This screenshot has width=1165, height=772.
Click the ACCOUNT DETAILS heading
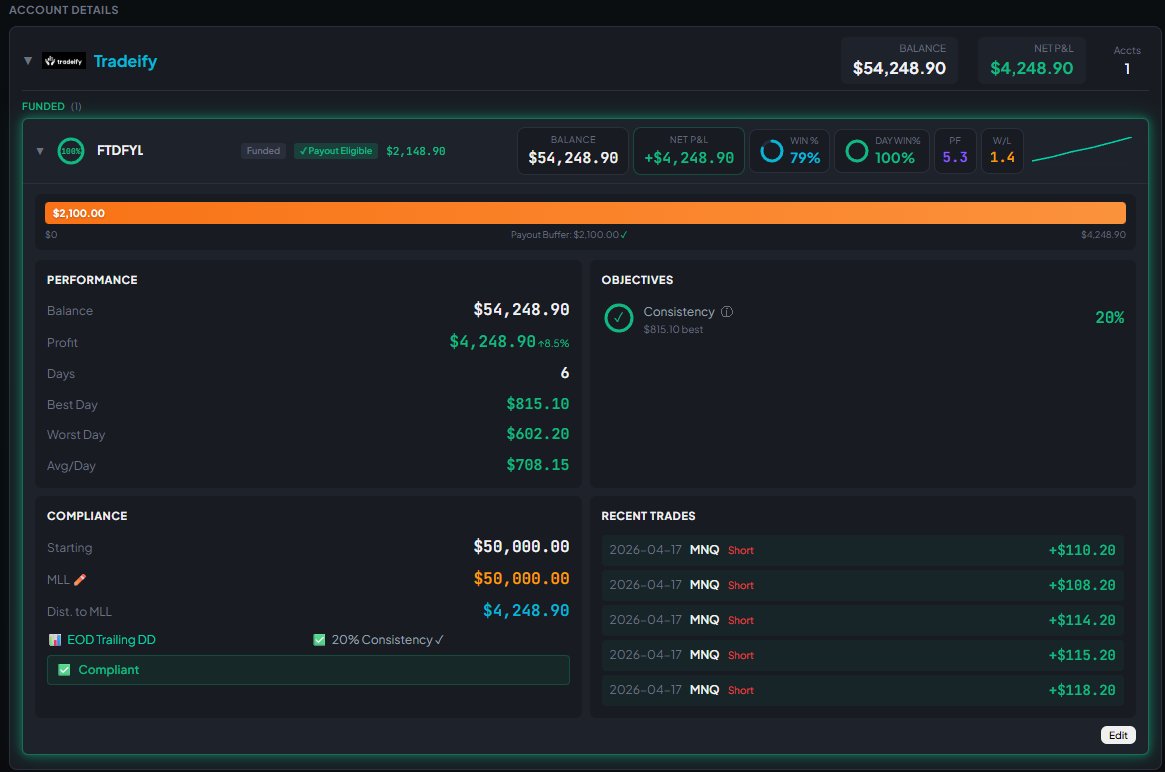63,10
